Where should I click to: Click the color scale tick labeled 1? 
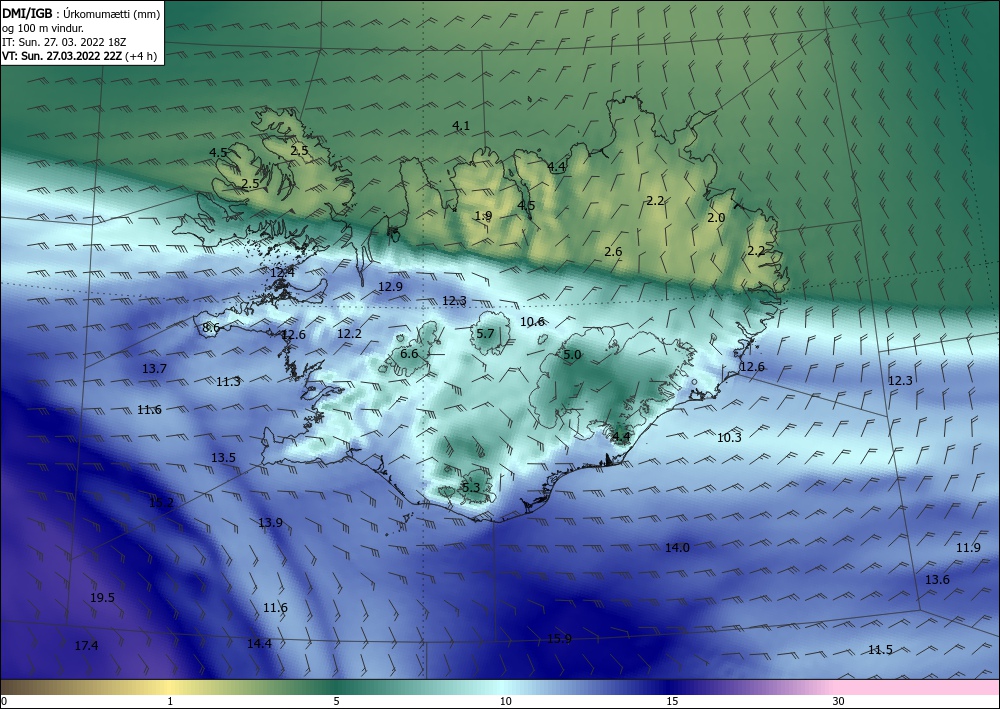[x=170, y=701]
